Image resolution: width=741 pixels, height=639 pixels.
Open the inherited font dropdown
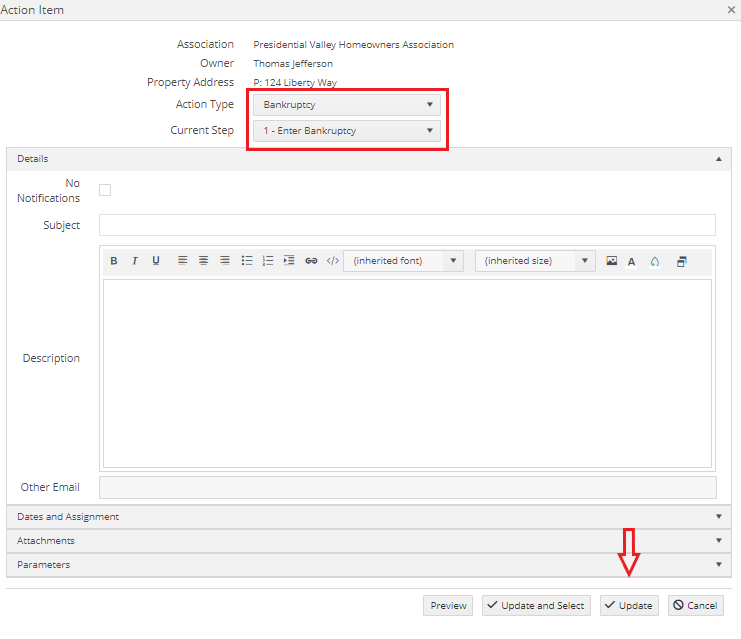coord(403,261)
